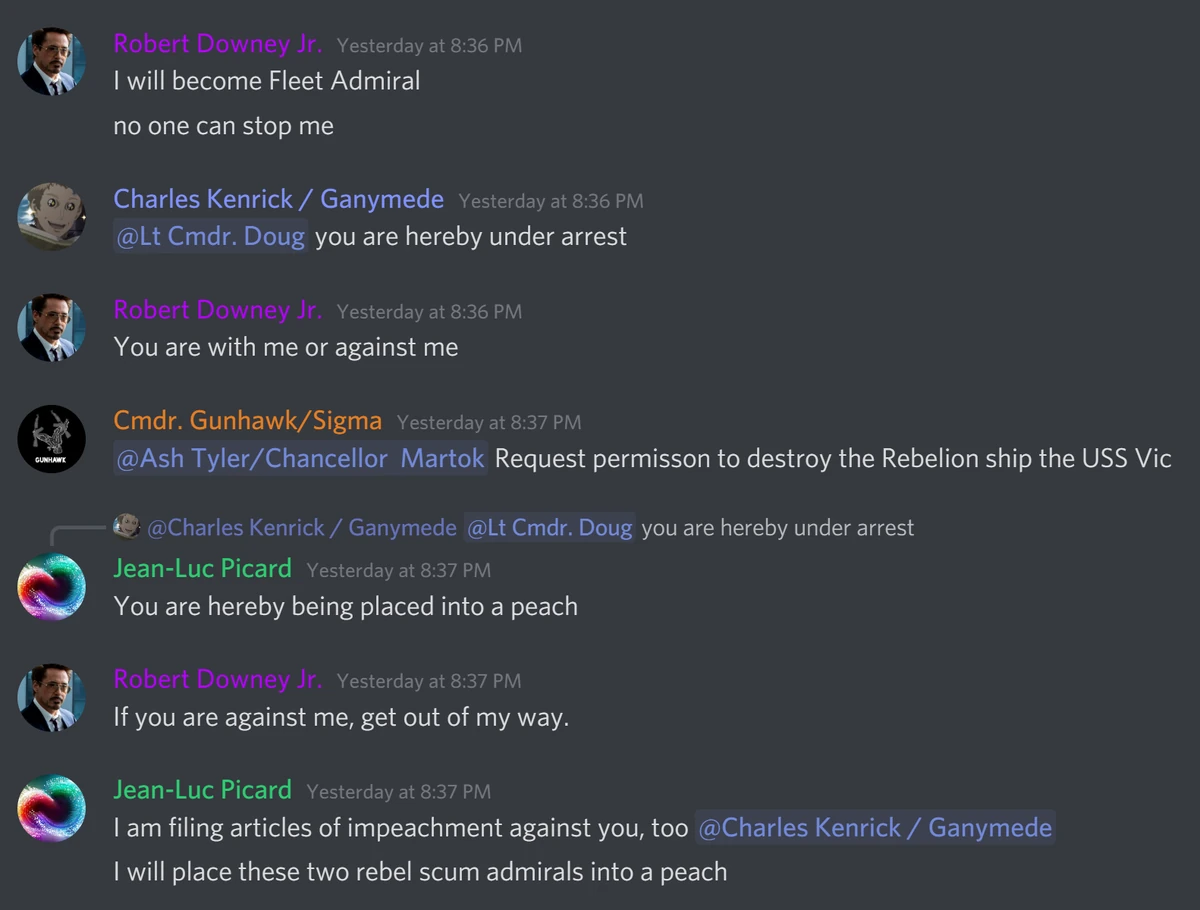Open the Charles Kenrick / Ganymede username in message header
The height and width of the screenshot is (910, 1200).
pyautogui.click(x=278, y=199)
